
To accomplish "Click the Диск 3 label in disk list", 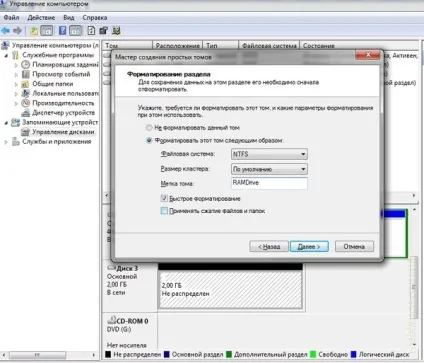I will [127, 268].
